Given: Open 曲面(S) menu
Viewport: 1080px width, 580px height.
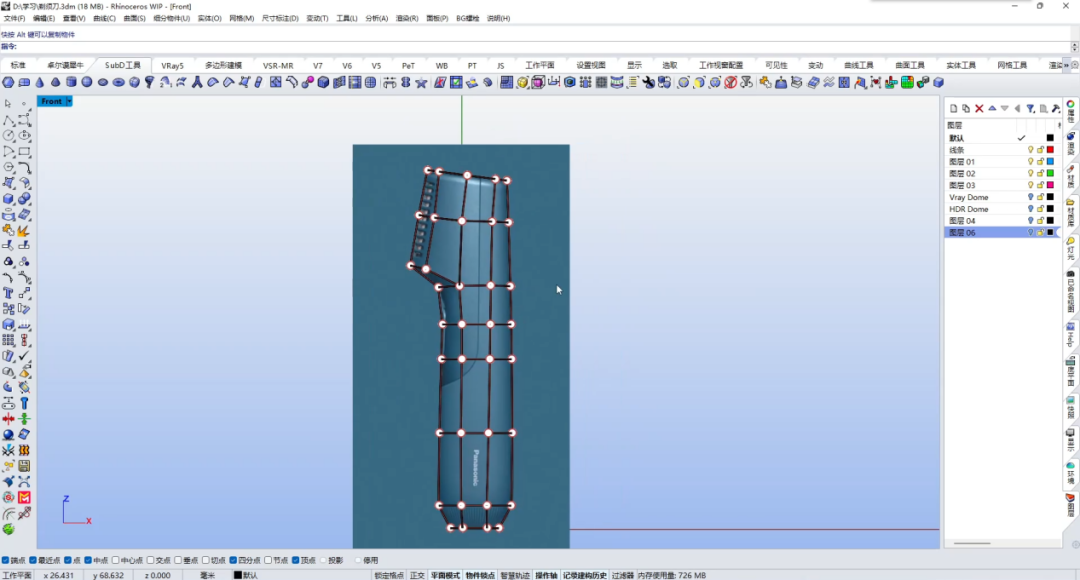Looking at the screenshot, I should (x=134, y=19).
